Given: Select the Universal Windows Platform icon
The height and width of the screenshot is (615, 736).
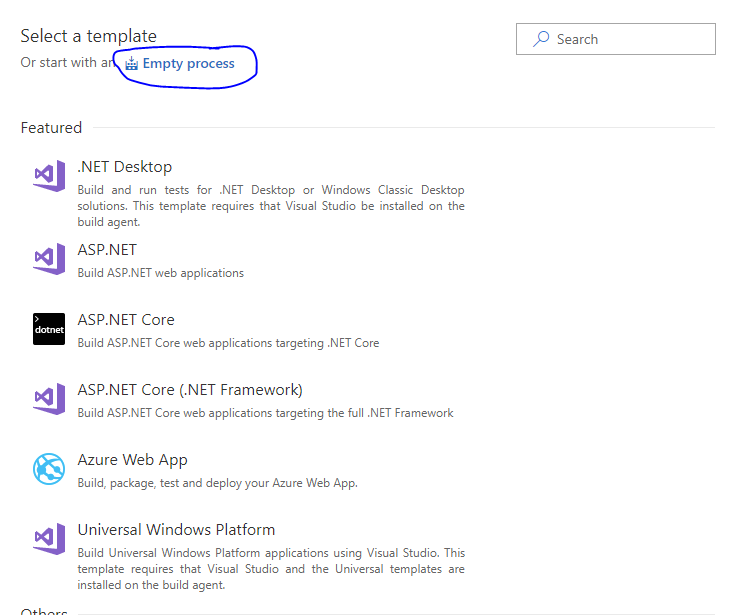Looking at the screenshot, I should [x=49, y=538].
